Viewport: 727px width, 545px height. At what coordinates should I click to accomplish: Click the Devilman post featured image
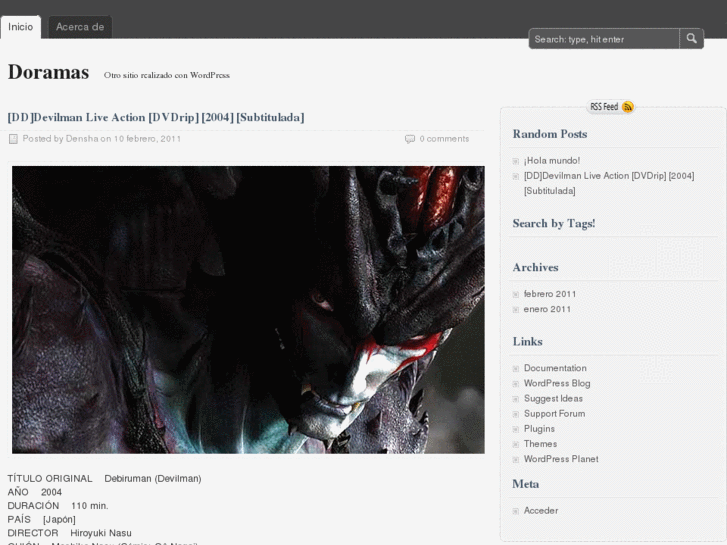(x=248, y=310)
